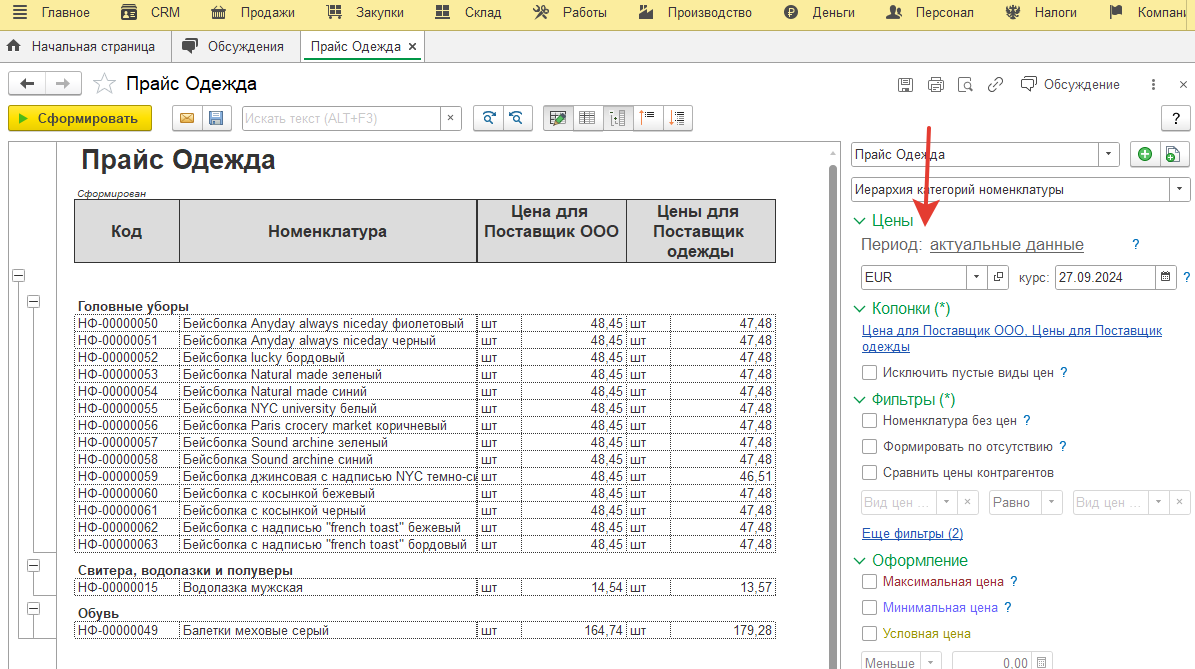This screenshot has height=669, width=1195.
Task: Click the find next search icon
Action: 487,118
